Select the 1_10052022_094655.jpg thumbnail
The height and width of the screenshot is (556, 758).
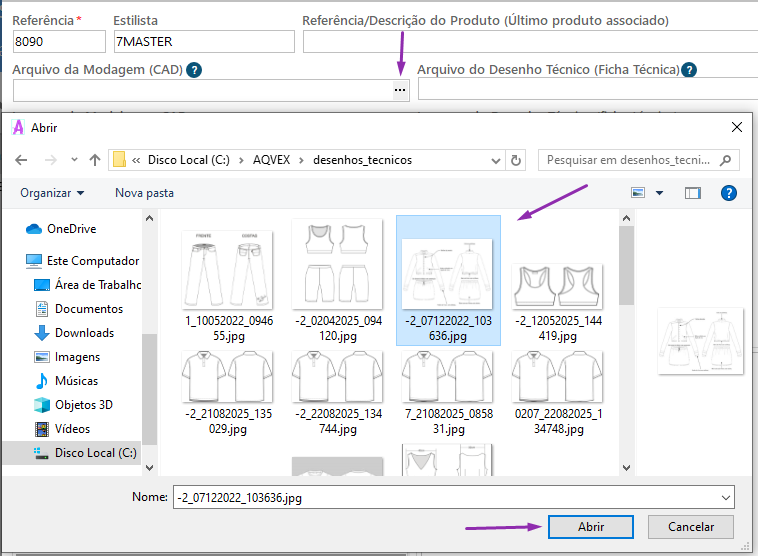[x=227, y=282]
